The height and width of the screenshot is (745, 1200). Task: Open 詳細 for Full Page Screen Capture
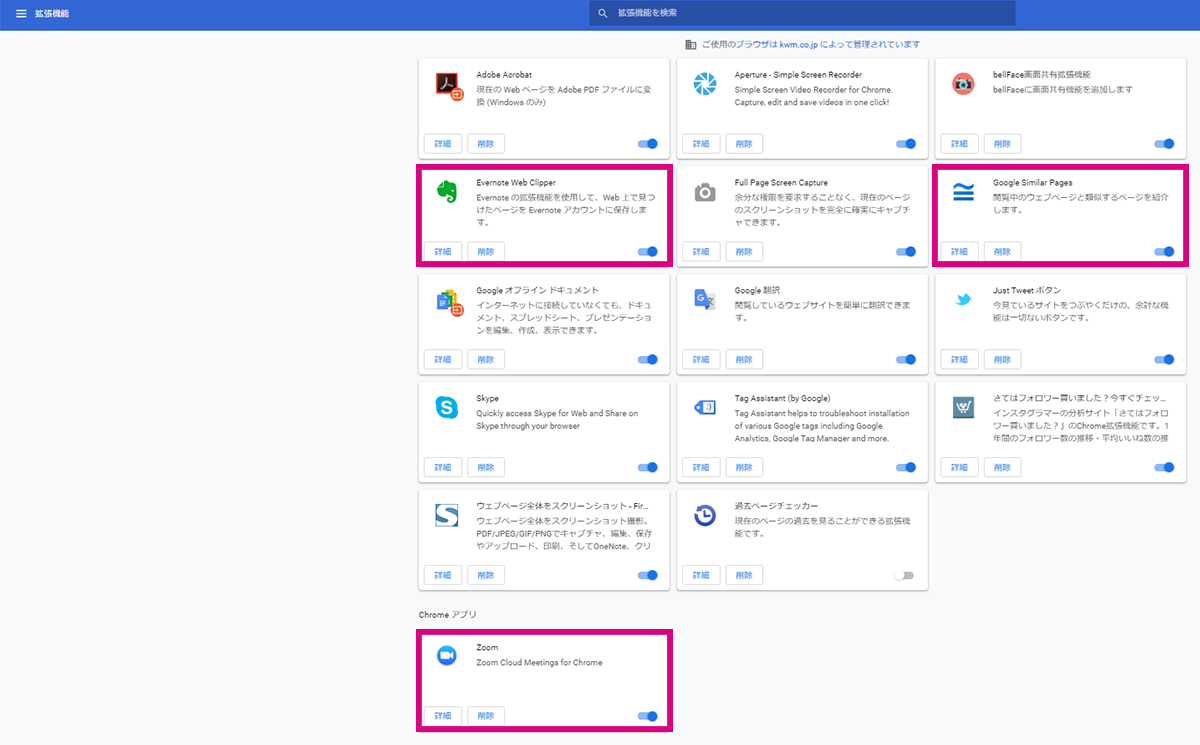pyautogui.click(x=701, y=252)
